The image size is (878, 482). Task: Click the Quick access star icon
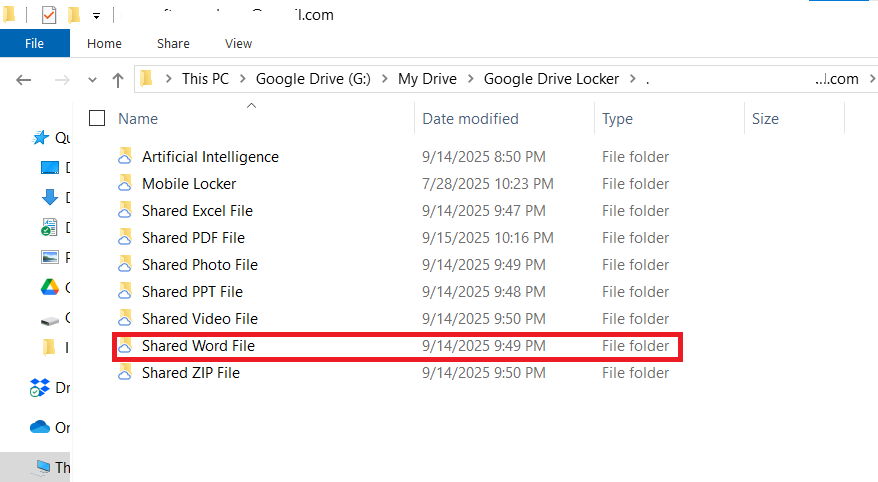tap(41, 138)
